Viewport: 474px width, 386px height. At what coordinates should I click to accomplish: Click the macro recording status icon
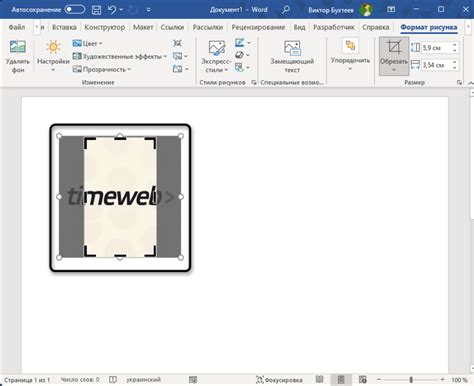click(193, 380)
